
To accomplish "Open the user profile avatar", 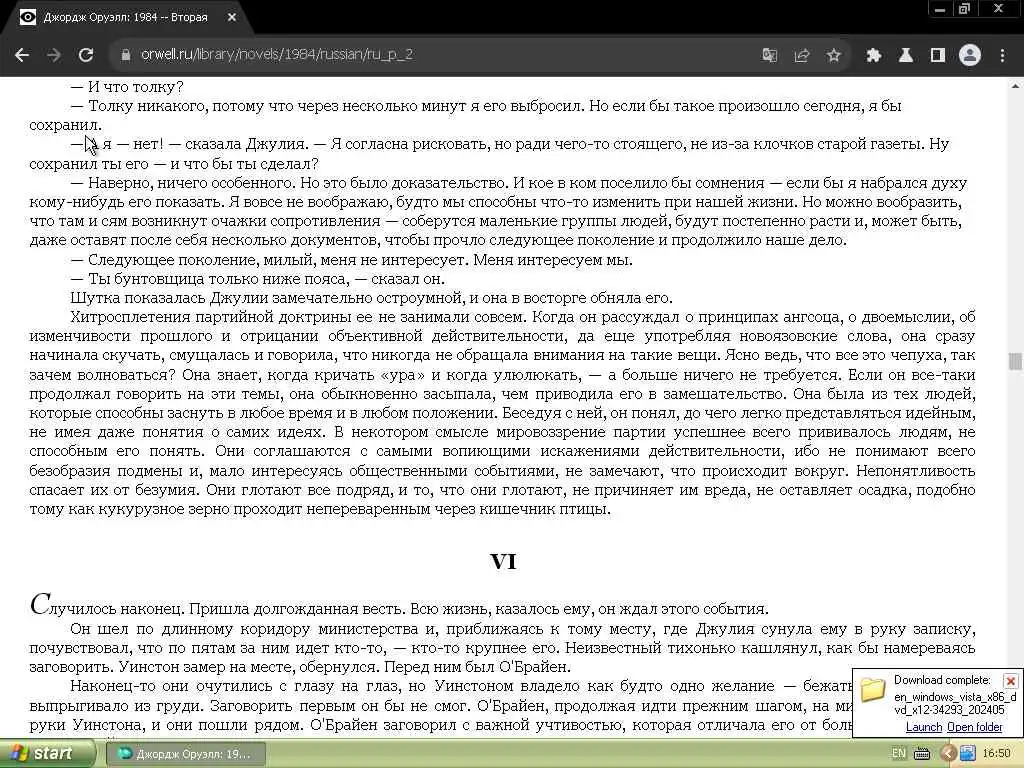I will 970,56.
